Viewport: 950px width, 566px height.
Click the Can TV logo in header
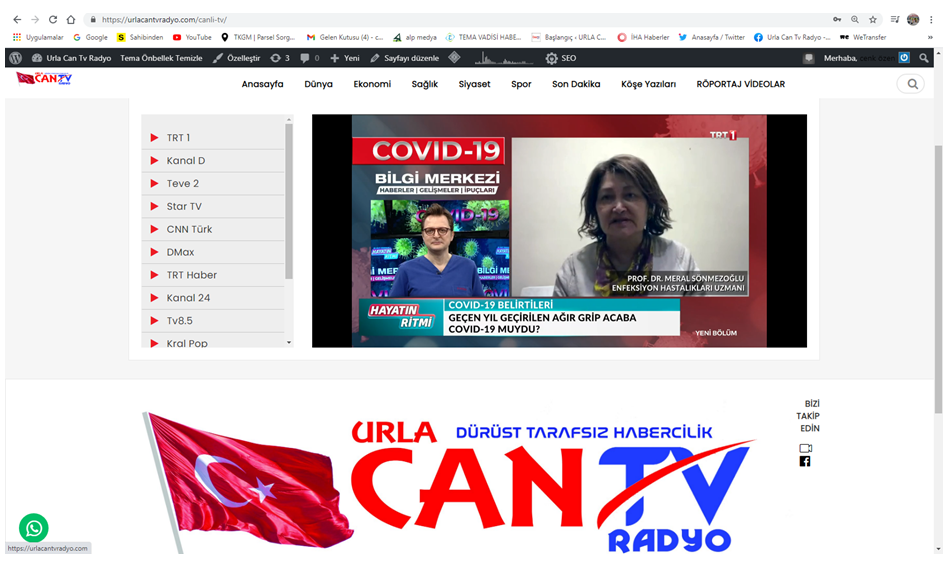pyautogui.click(x=45, y=79)
